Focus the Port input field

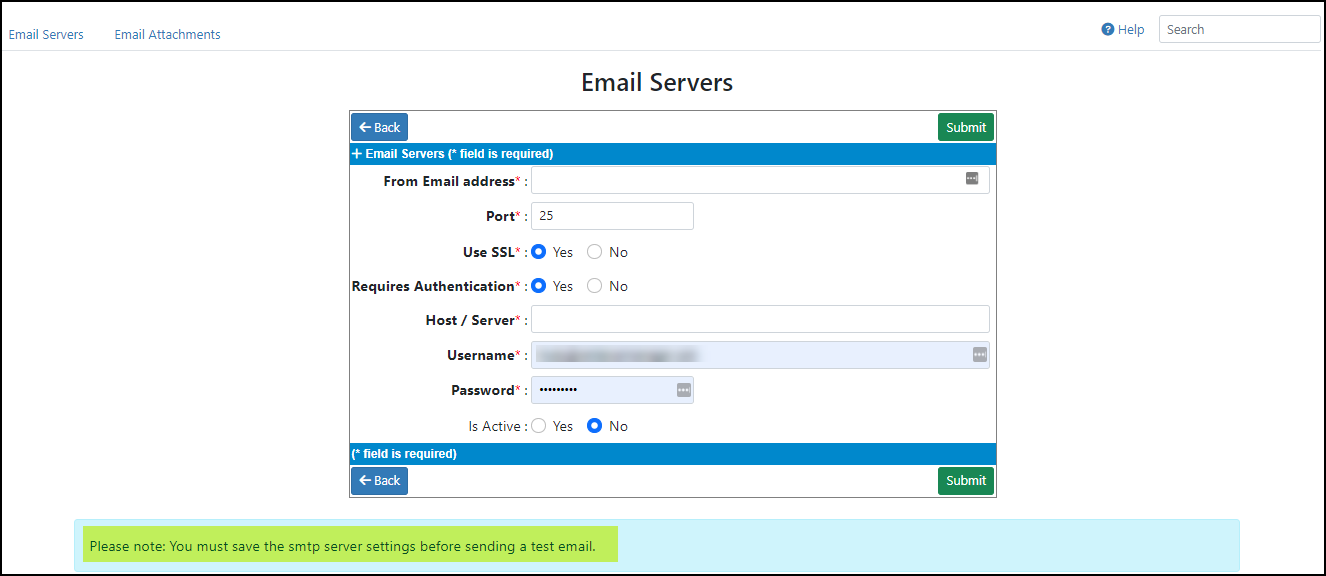coord(612,216)
